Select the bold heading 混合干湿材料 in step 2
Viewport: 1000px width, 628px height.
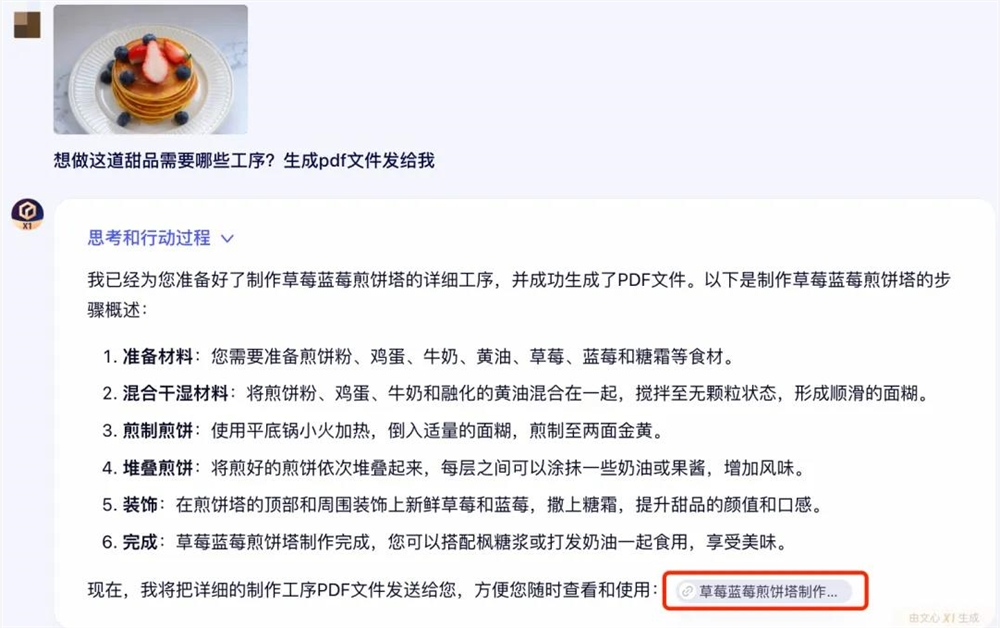point(175,393)
